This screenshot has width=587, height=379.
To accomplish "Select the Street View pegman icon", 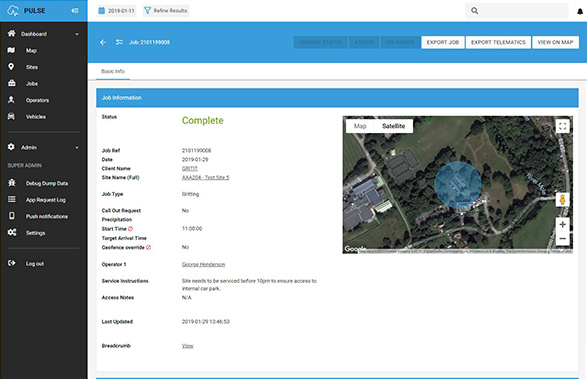I will (562, 199).
